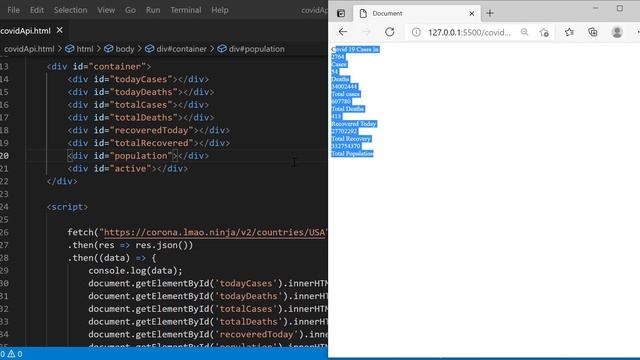Click the warnings icon in the status bar
Screen dimensions: 640x360
click(x=11, y=354)
